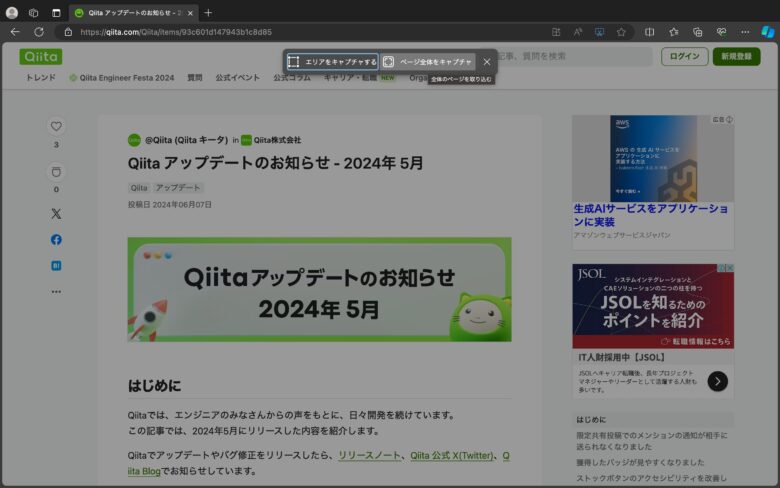
Task: Open Qiita Engineer Festa 2024 tab
Action: coord(122,78)
